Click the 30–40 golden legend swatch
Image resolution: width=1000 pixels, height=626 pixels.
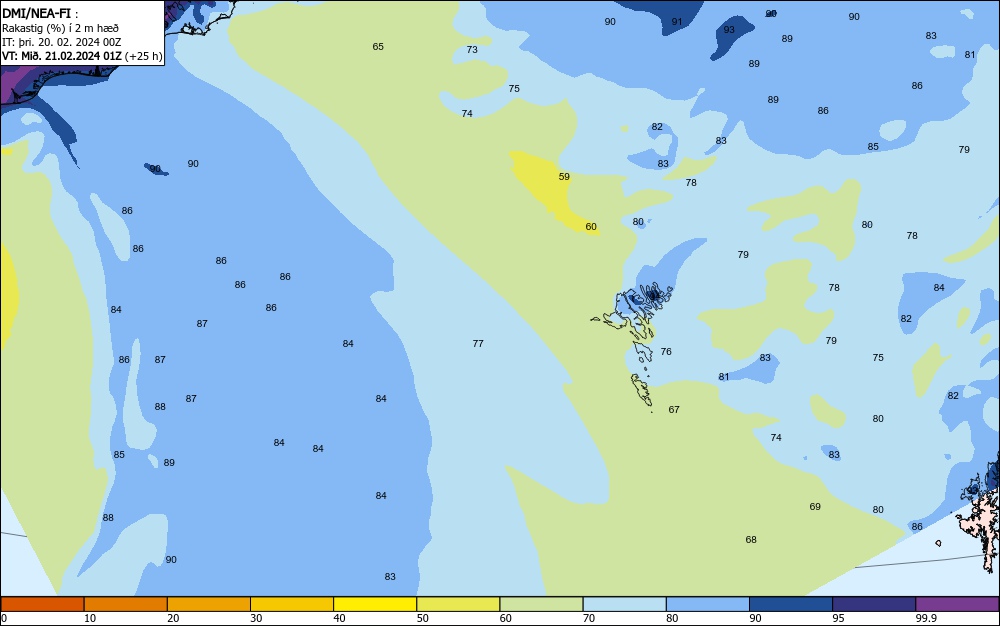[292, 604]
